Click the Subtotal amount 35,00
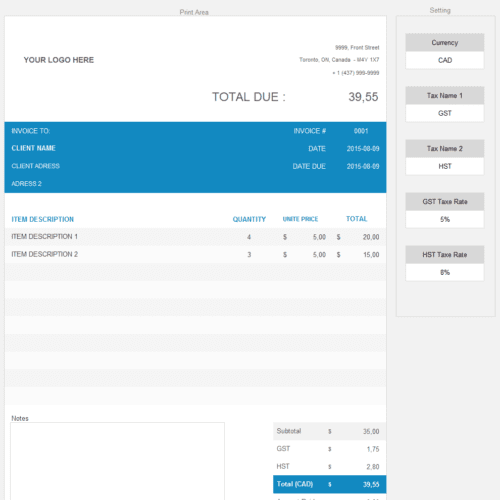This screenshot has height=500, width=500. click(371, 431)
